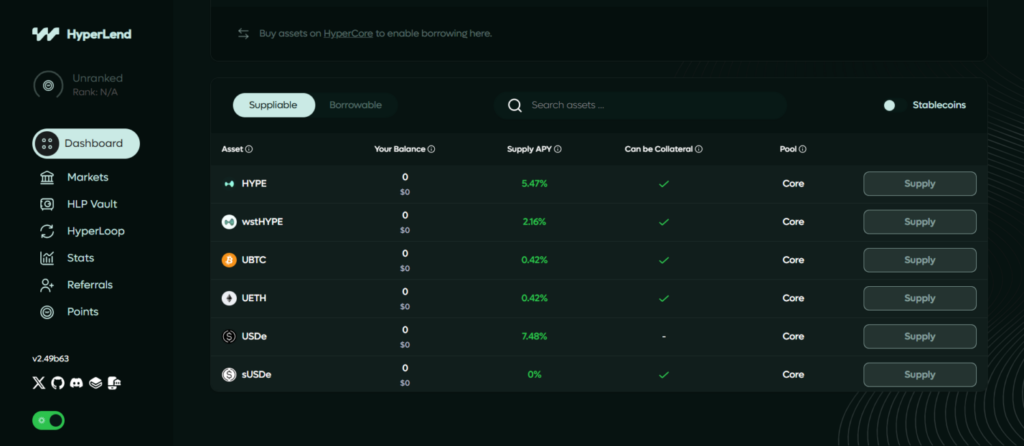Click the info icon beside Your Balance
Screen dimensions: 1024x446
[432, 150]
